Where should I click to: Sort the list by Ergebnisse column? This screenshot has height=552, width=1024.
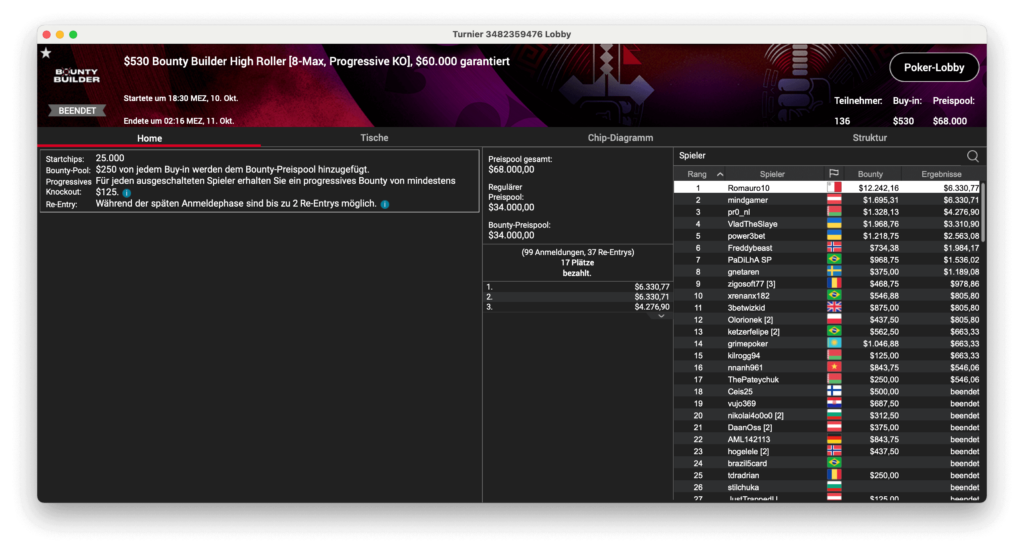941,174
